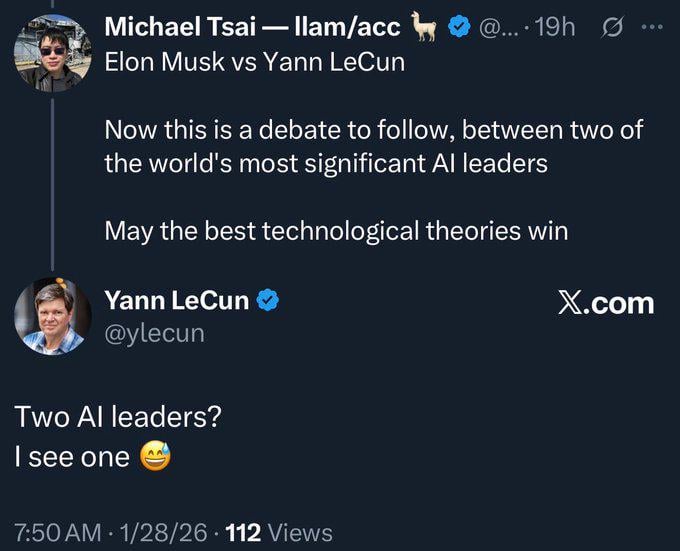Click the llama emoji beside llam/acc
Viewport: 680px width, 551px height.
[428, 27]
